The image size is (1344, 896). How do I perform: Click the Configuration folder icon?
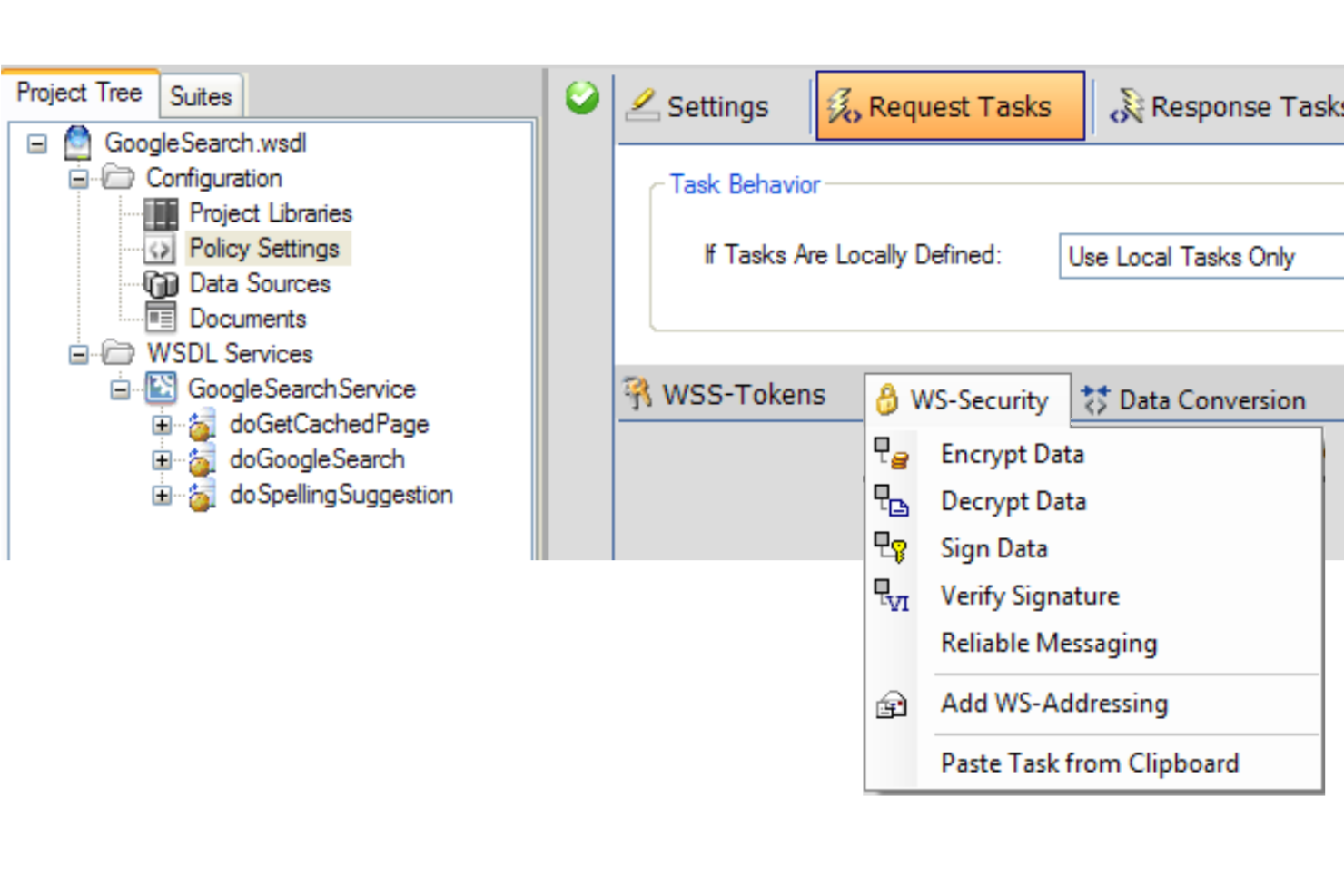[118, 177]
